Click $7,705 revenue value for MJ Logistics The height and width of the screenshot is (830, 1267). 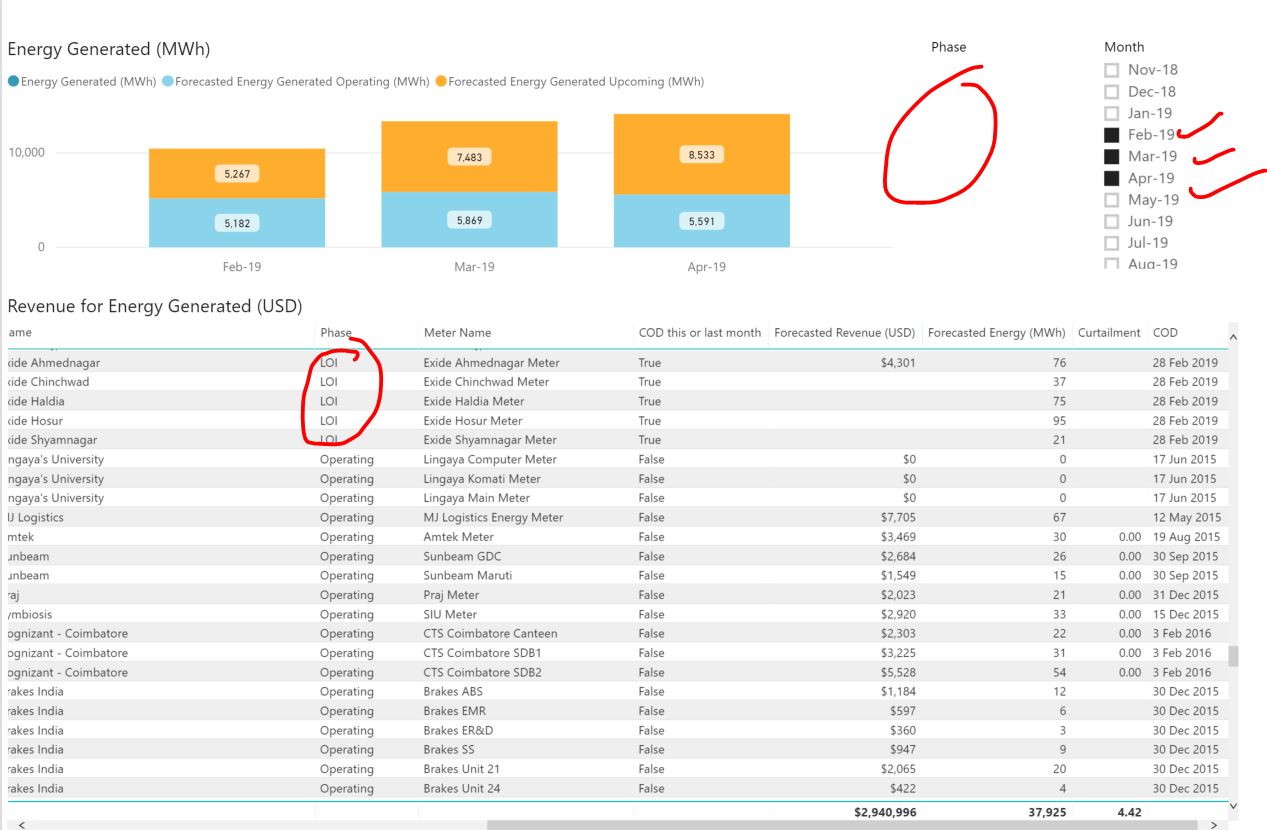coord(898,518)
